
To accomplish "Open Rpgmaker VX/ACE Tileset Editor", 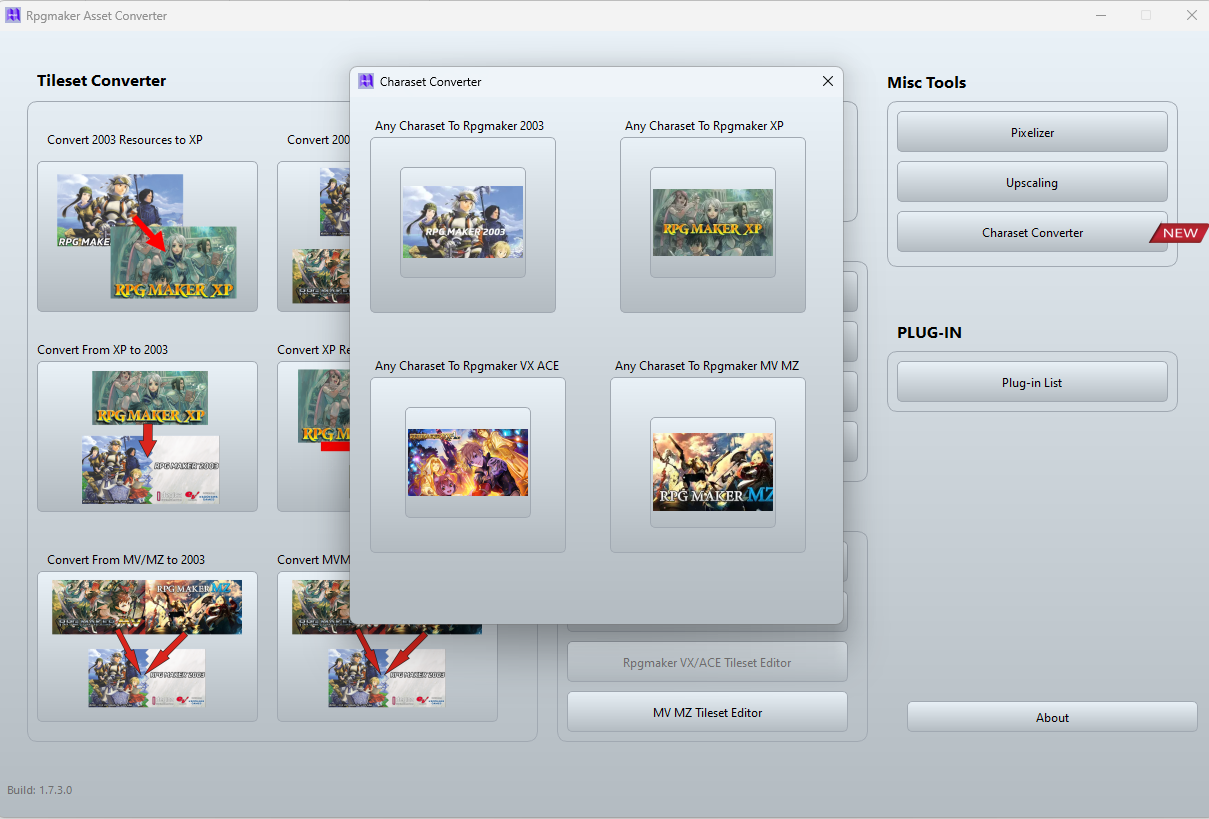I will coord(707,662).
